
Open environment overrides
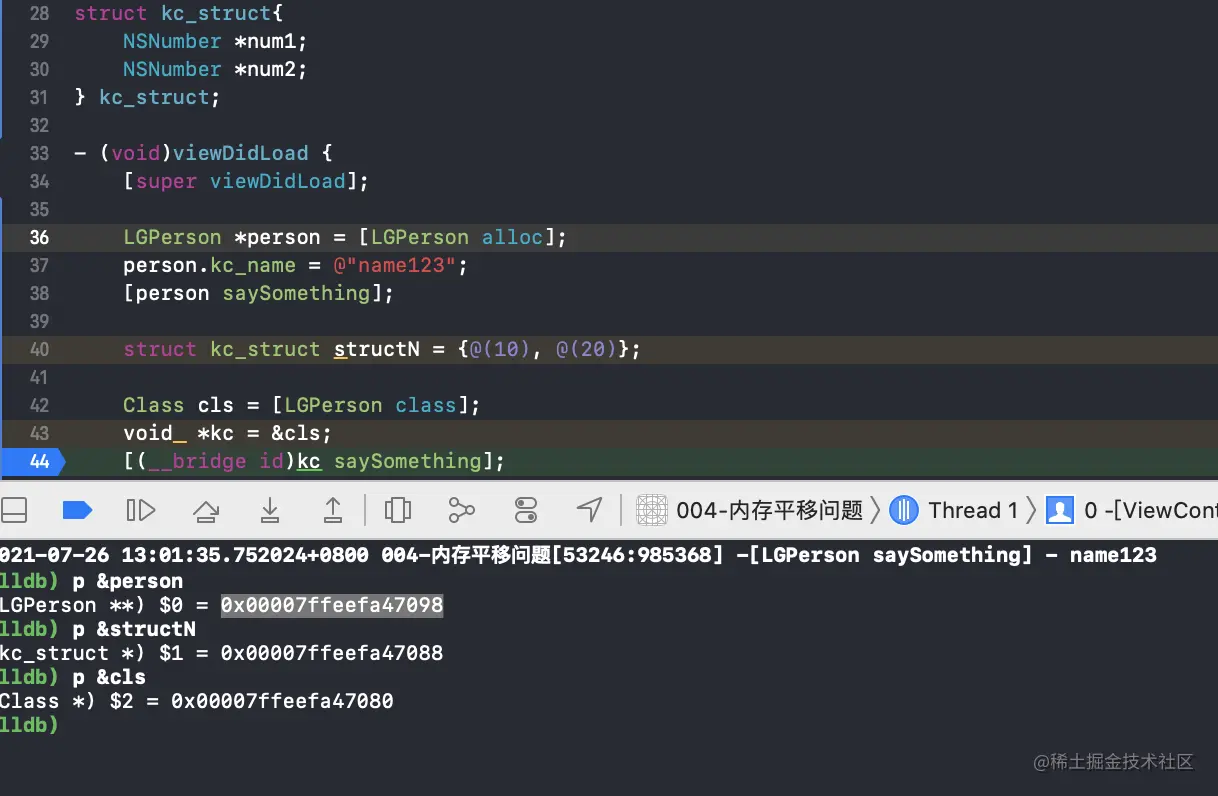coord(525,510)
